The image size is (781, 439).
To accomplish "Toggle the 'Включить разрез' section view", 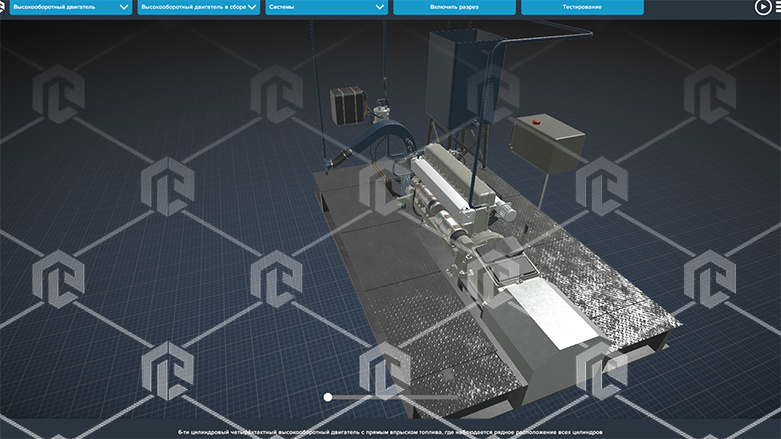I will [x=454, y=7].
